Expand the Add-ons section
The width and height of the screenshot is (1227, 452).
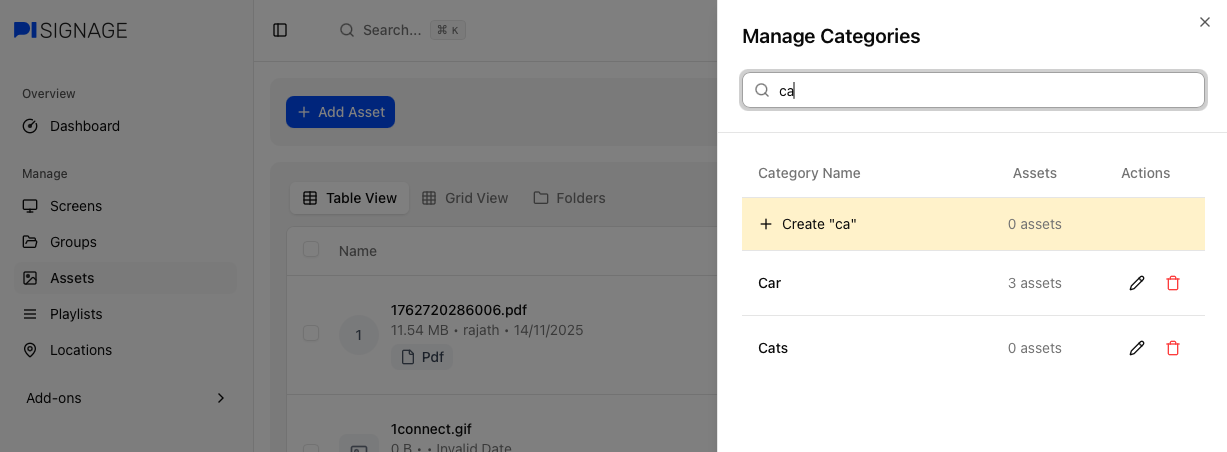coord(125,398)
